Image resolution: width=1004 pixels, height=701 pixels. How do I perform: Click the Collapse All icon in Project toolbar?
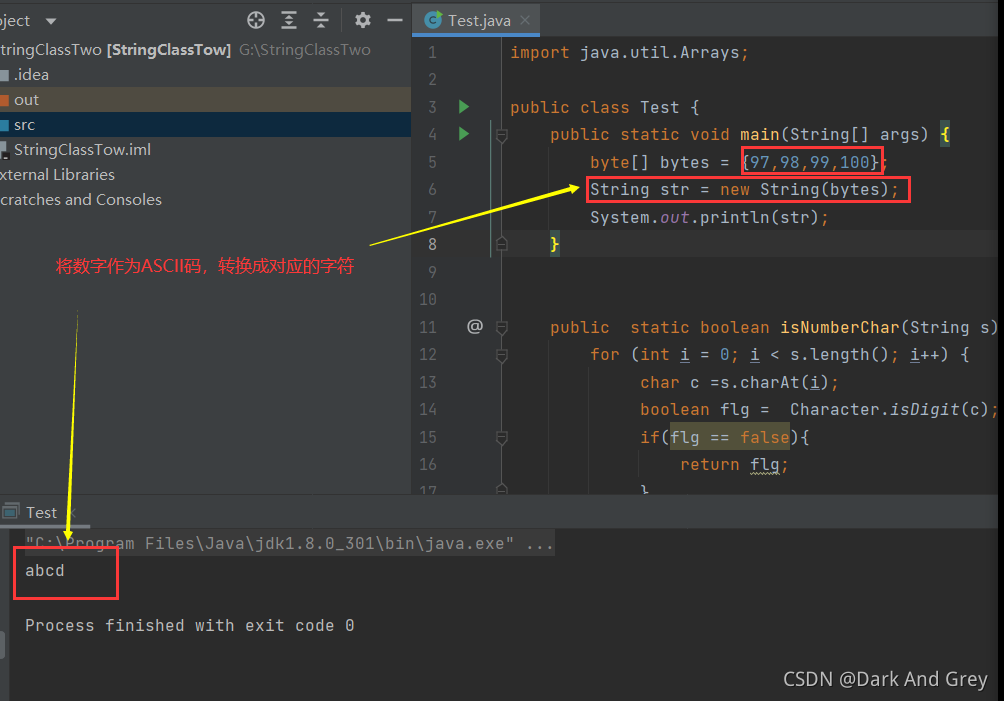[x=321, y=20]
